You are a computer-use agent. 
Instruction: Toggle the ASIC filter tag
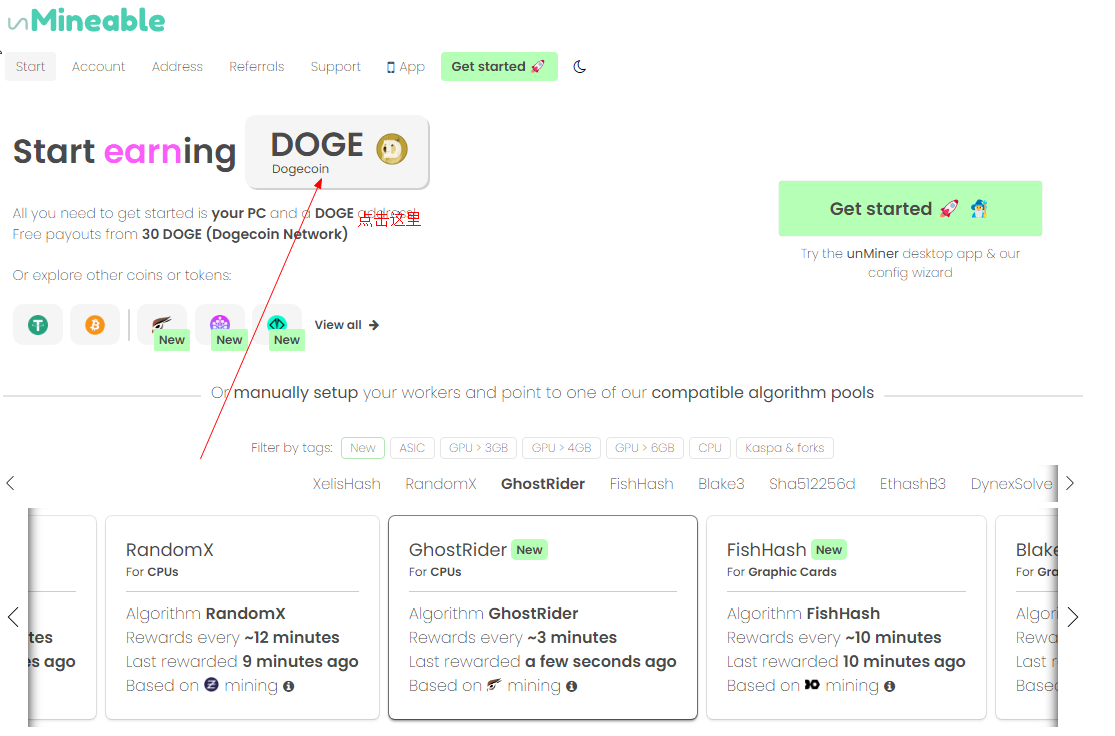click(413, 448)
